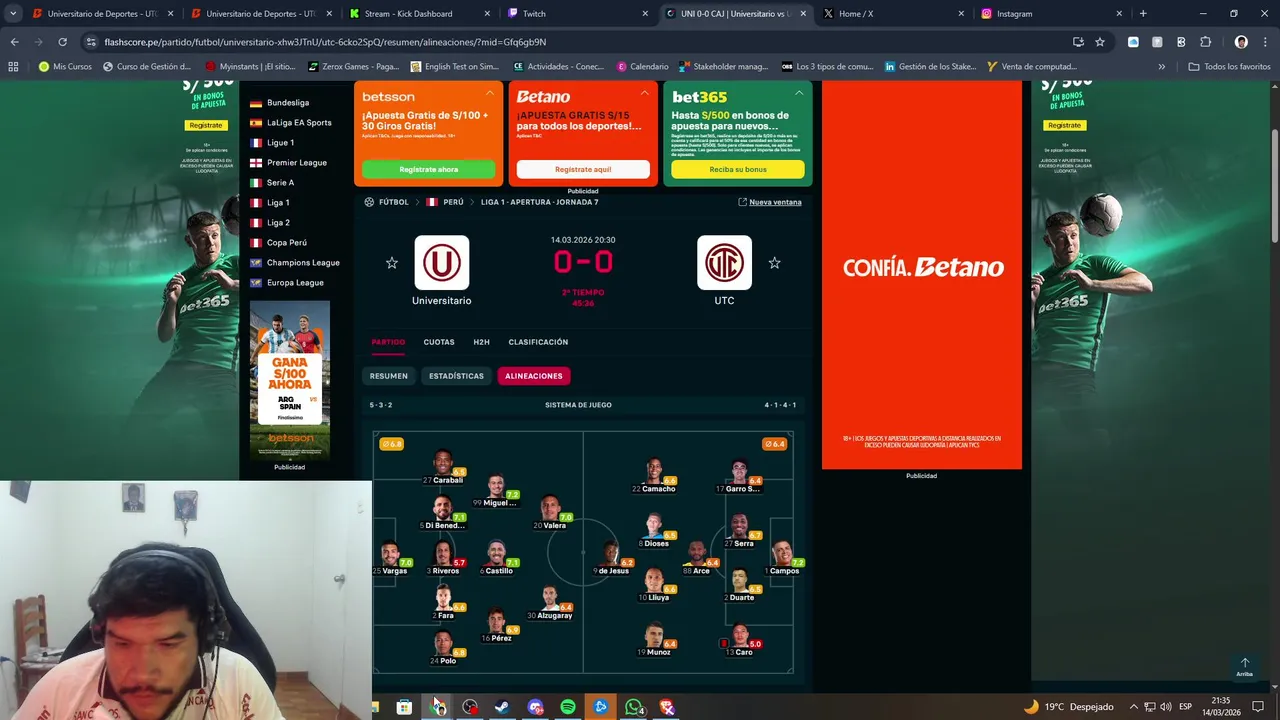Select goalkeeper Campos in the lineup
The height and width of the screenshot is (720, 1280).
point(782,557)
